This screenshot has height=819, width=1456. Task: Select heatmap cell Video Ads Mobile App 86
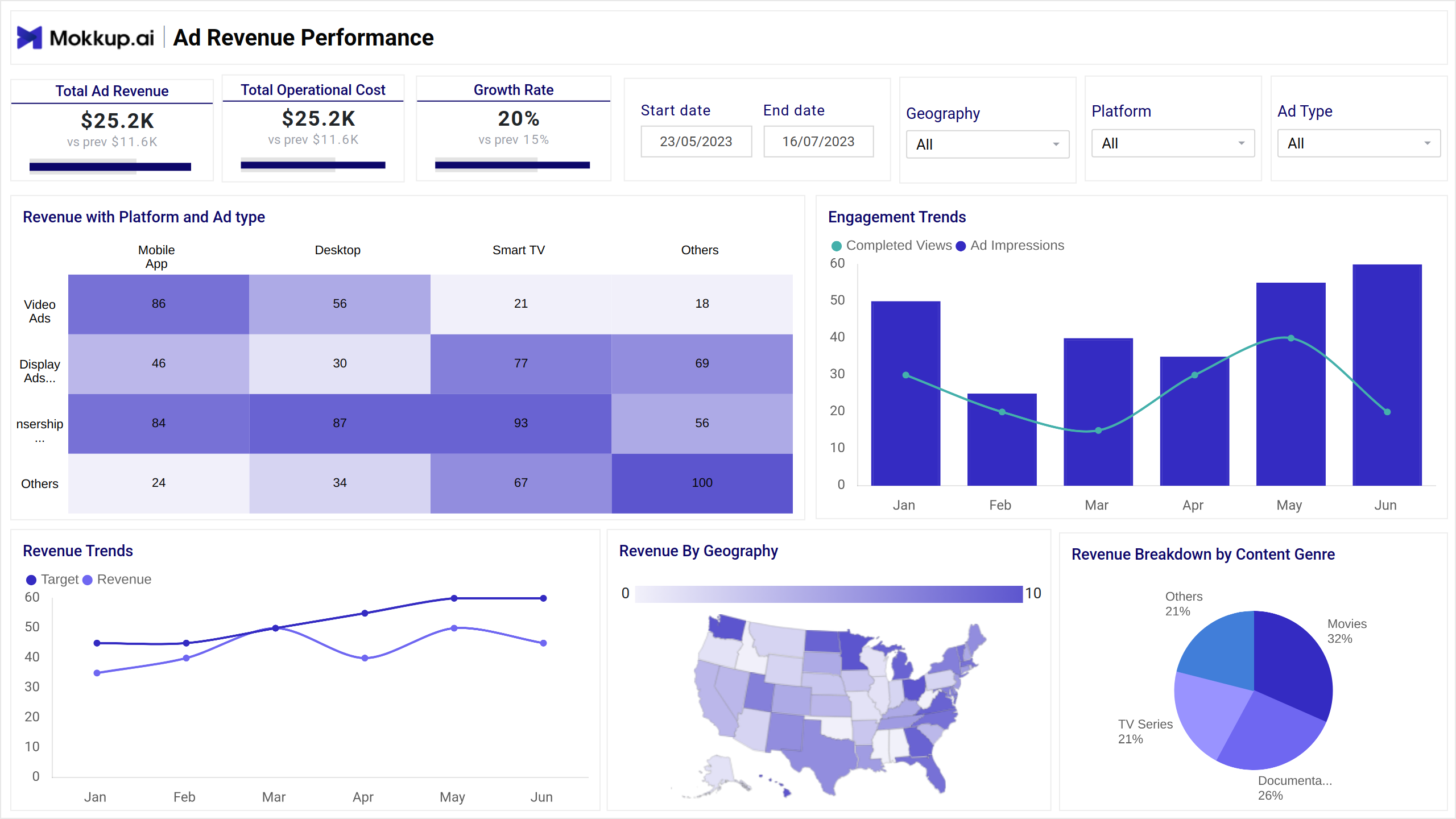[x=159, y=304]
